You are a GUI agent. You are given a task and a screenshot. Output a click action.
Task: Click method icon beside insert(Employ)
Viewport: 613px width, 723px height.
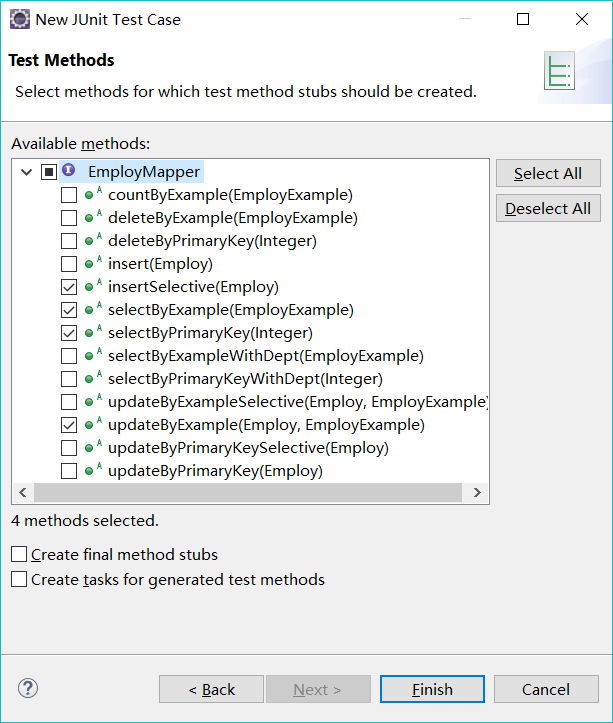[x=93, y=263]
